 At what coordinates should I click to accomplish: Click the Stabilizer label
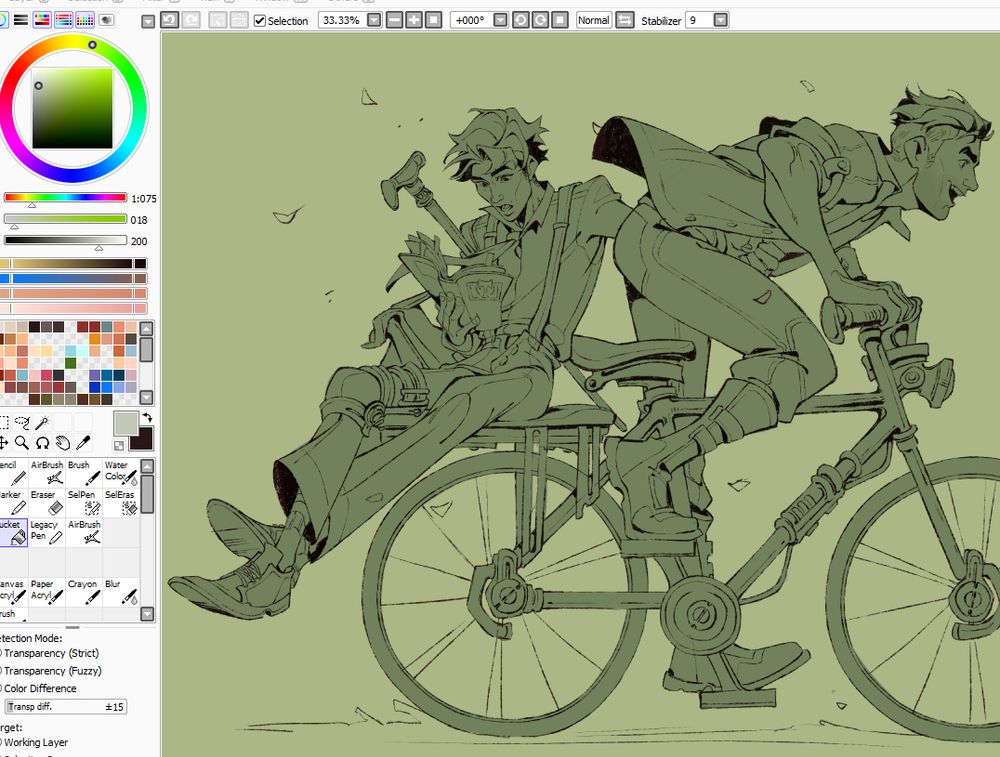pos(661,21)
